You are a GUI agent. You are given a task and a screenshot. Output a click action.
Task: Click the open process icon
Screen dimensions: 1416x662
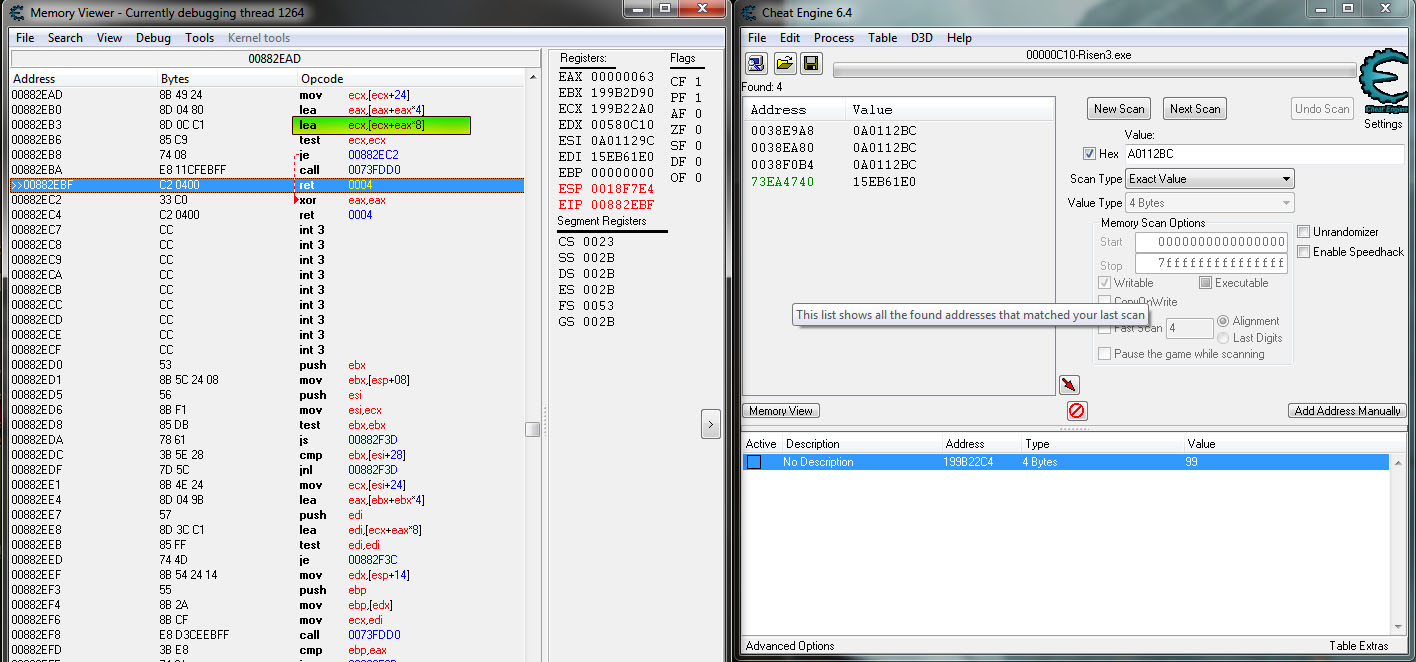757,64
